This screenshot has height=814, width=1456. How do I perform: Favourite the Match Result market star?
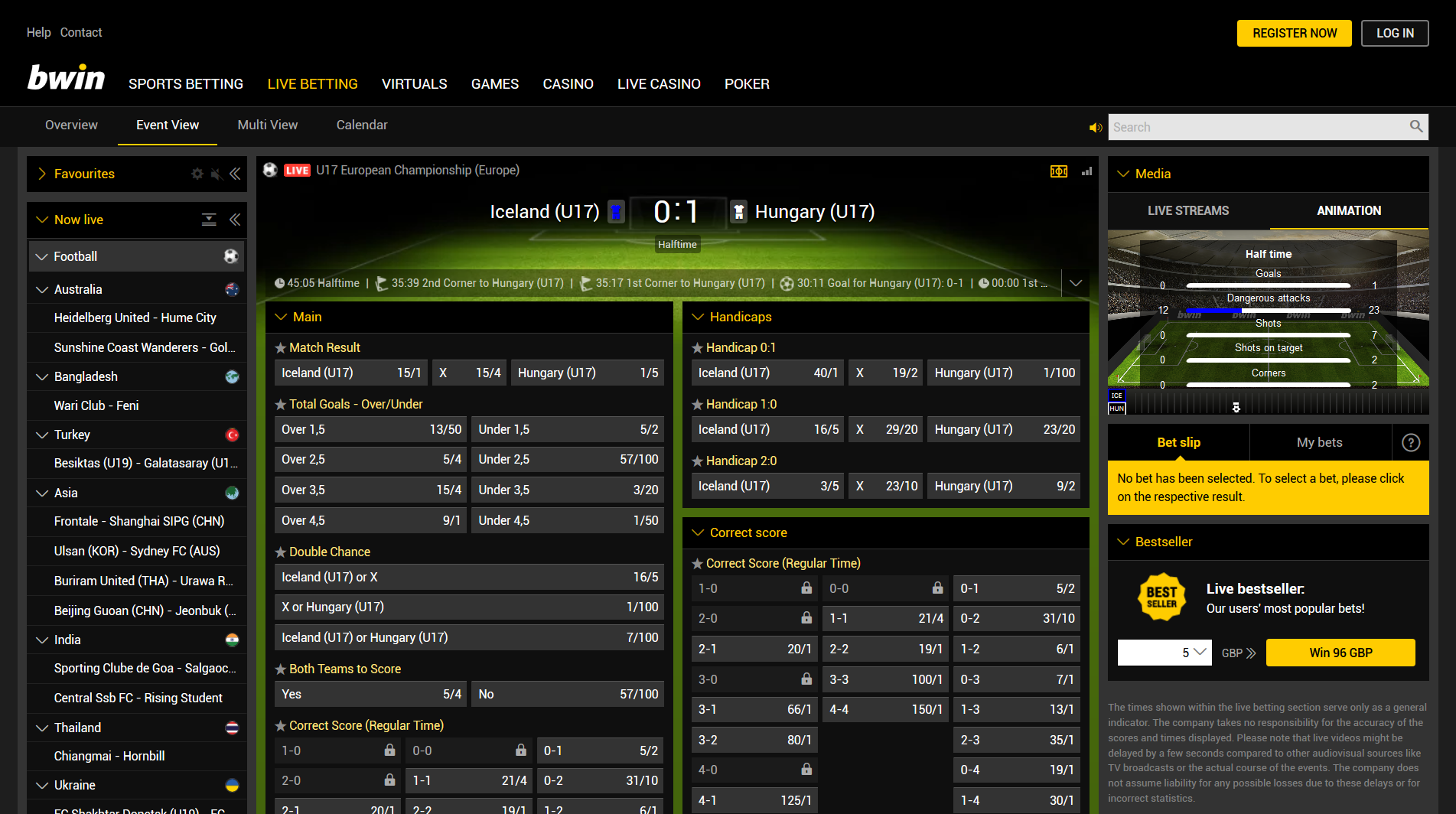tap(281, 348)
